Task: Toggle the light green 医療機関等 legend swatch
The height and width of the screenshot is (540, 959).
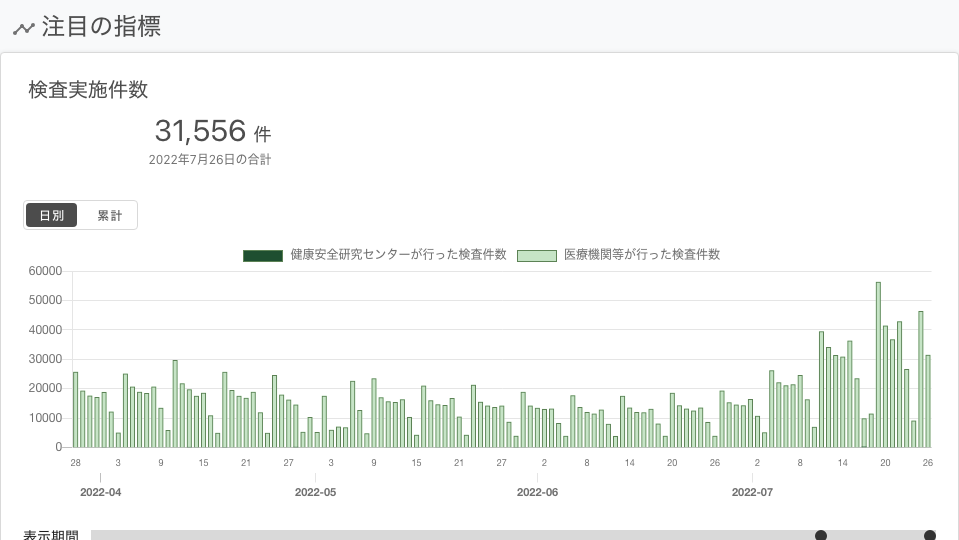Action: click(537, 256)
